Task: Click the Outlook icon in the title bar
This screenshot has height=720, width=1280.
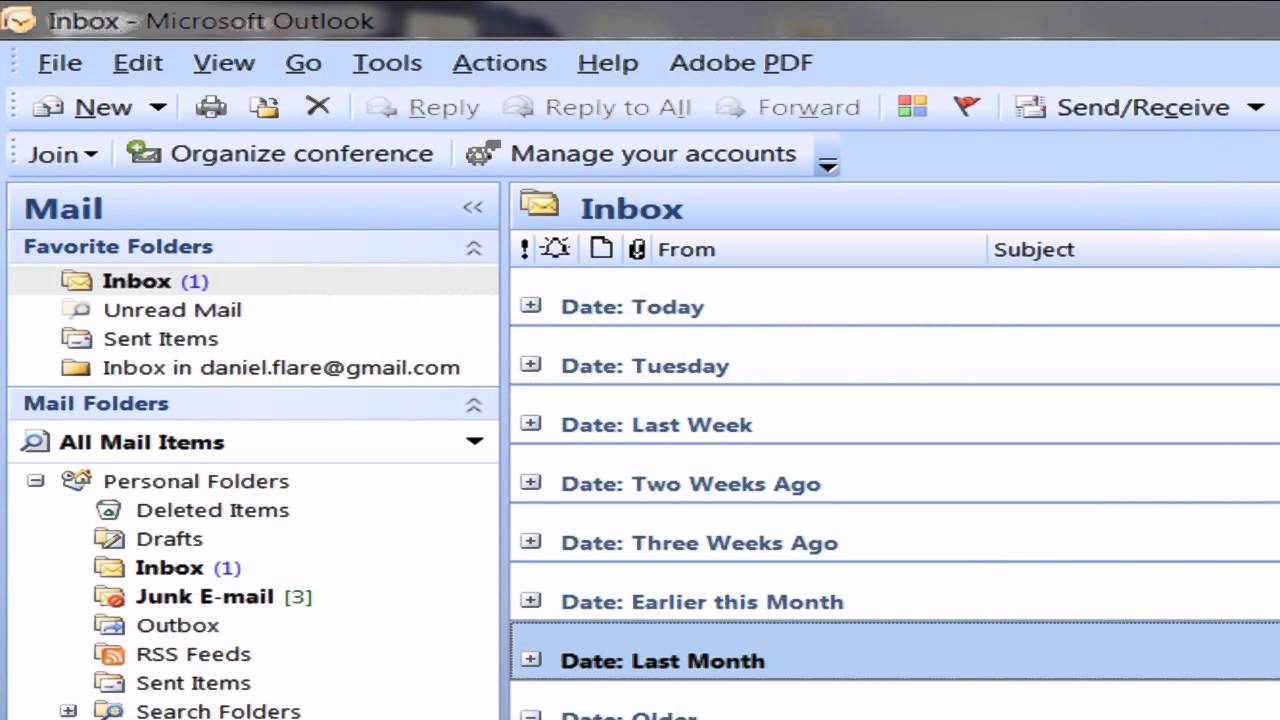Action: pos(19,19)
